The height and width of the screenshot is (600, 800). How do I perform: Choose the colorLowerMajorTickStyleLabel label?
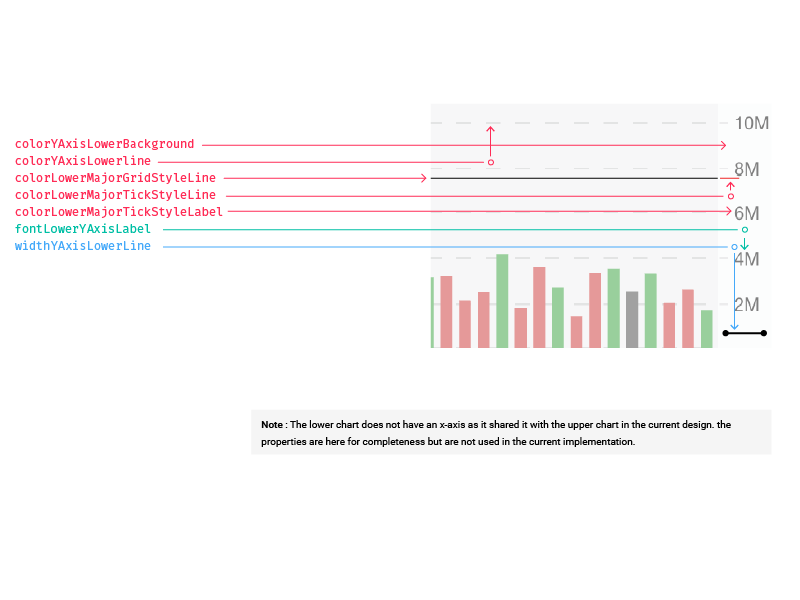118,212
